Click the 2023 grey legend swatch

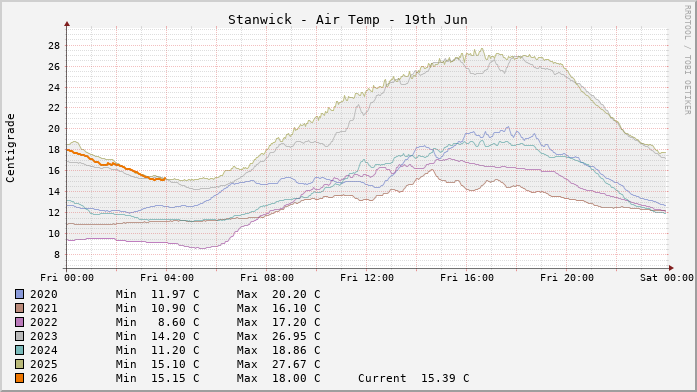[20, 336]
